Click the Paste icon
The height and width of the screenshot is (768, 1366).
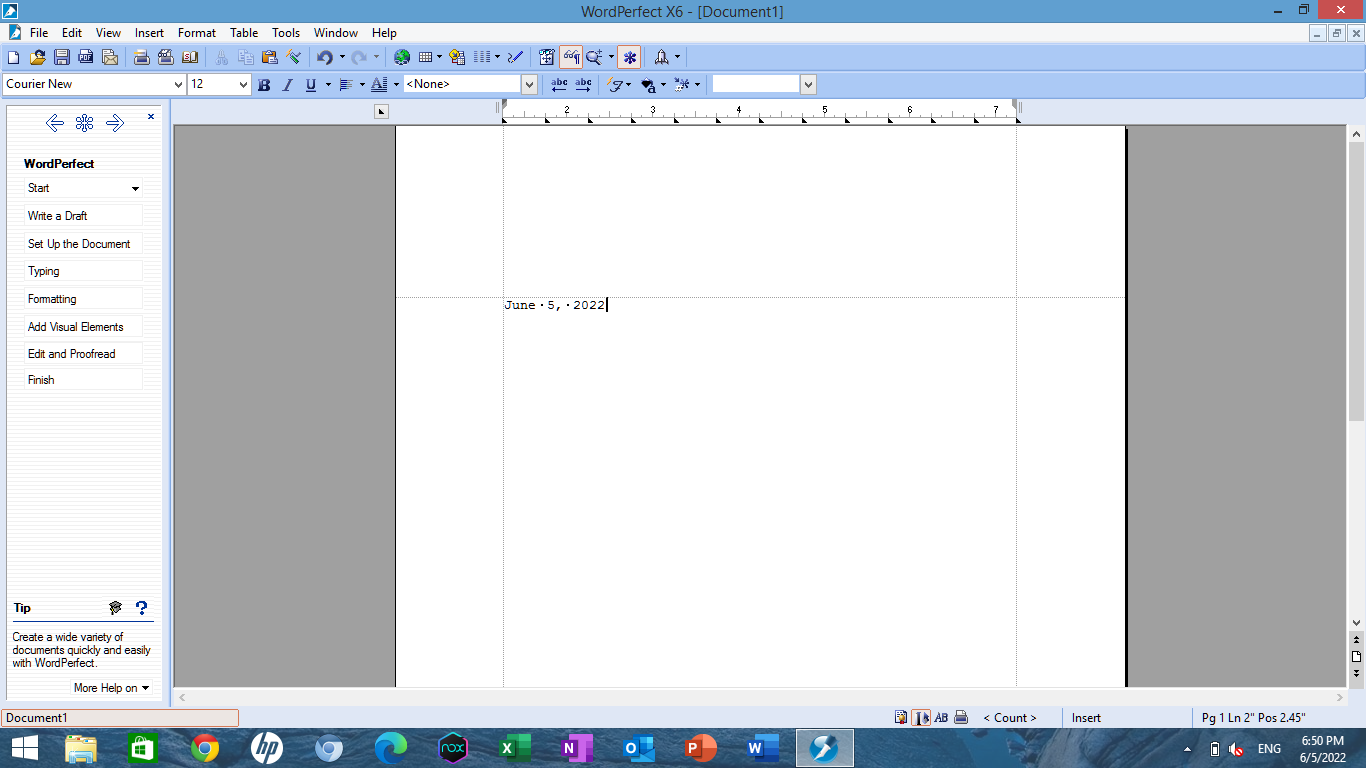270,57
